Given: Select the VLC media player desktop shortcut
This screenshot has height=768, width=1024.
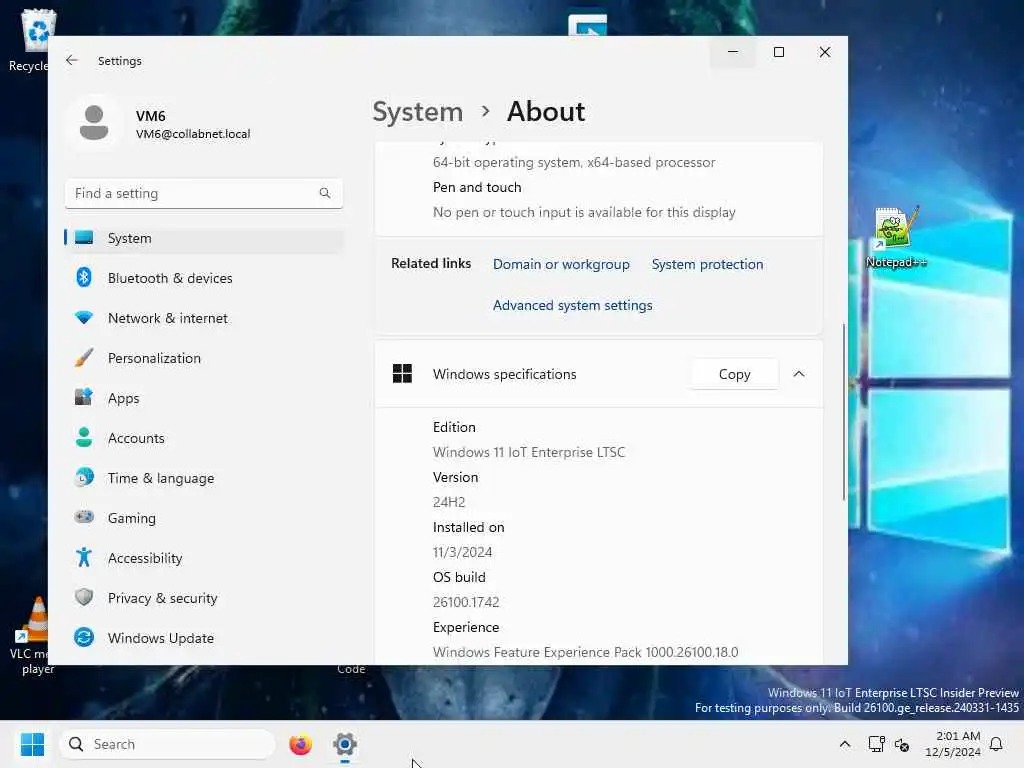Looking at the screenshot, I should pyautogui.click(x=29, y=636).
